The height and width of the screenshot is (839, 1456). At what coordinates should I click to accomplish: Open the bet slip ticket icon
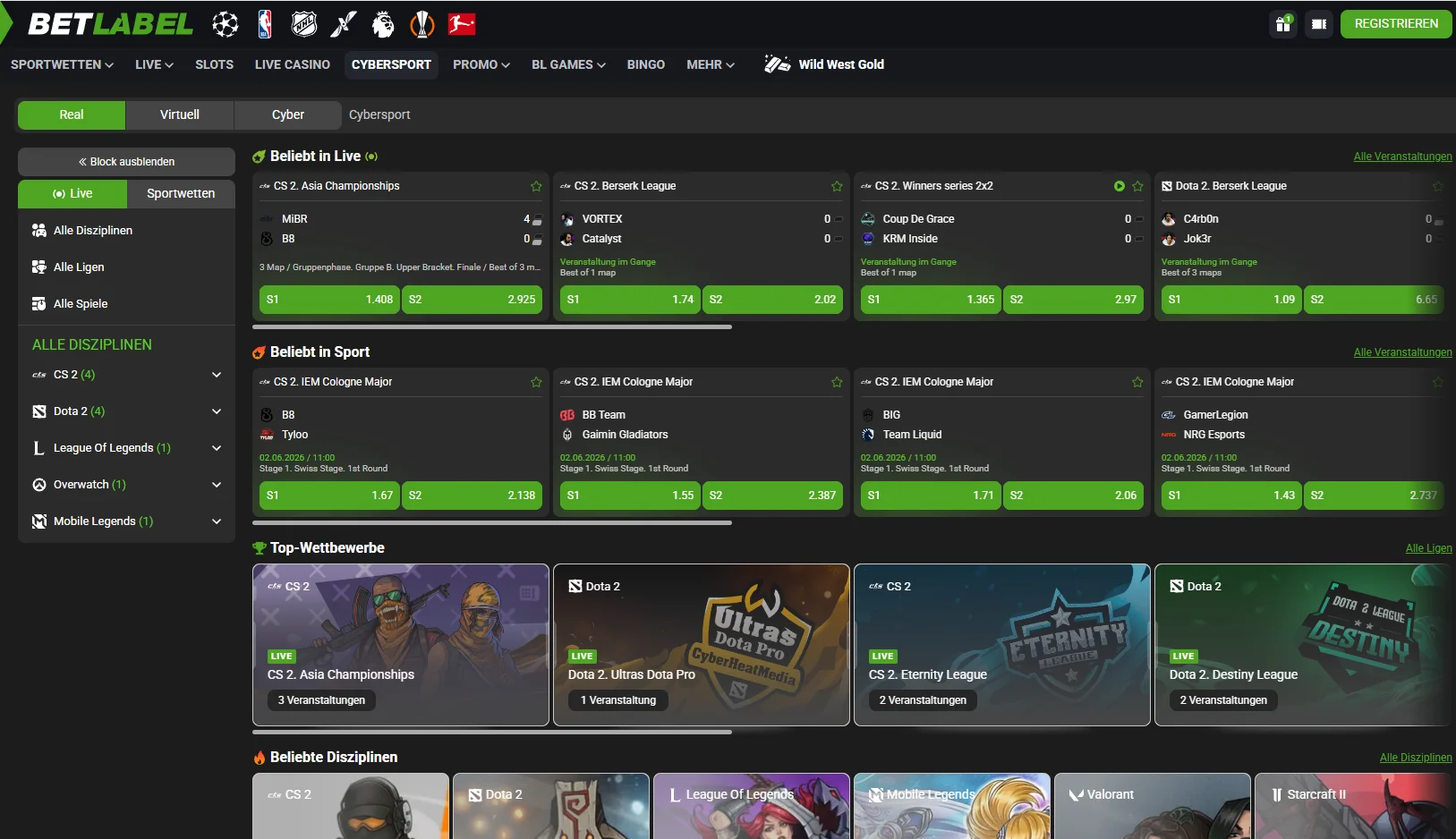pyautogui.click(x=1319, y=24)
